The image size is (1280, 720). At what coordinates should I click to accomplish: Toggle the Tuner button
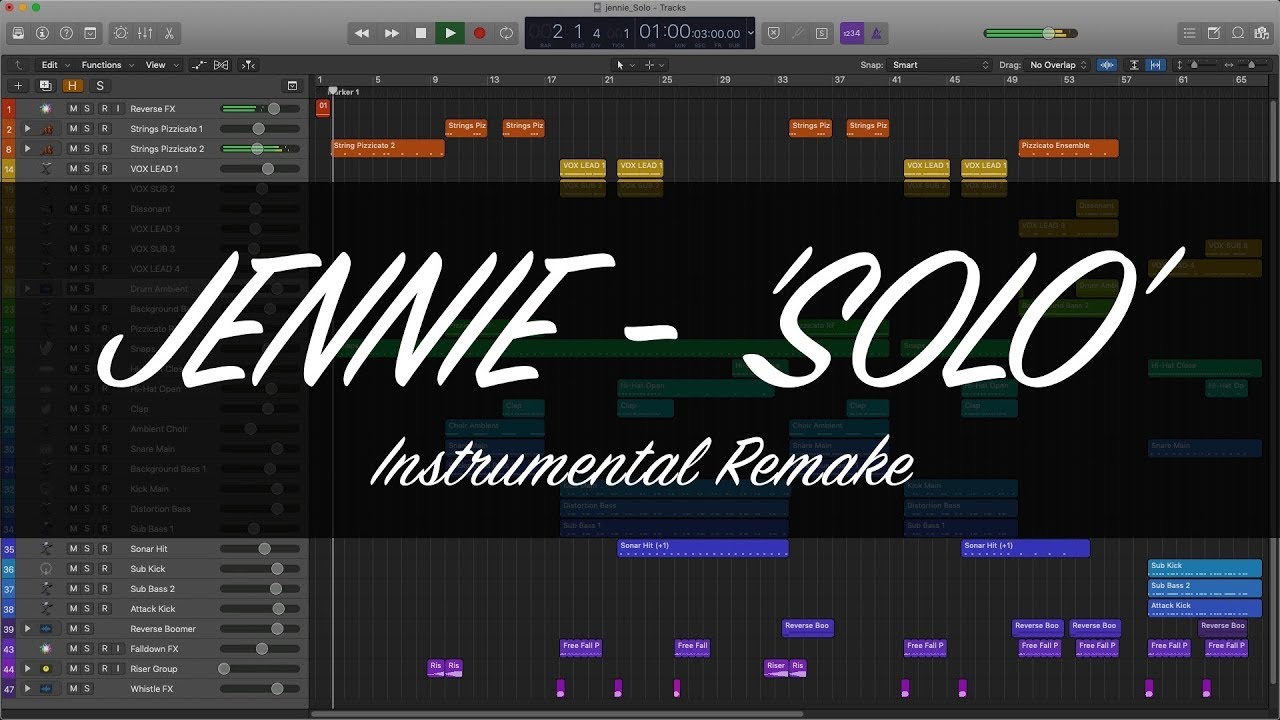[798, 33]
